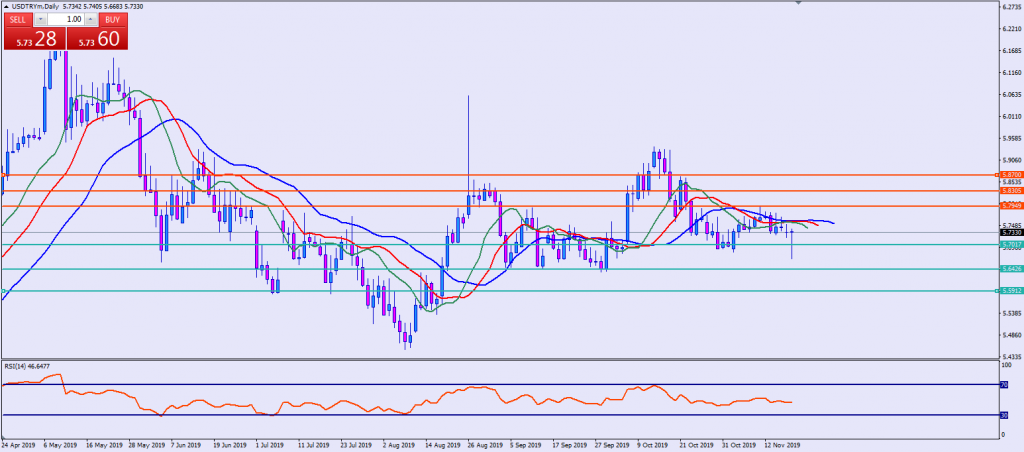Screen dimensions: 1024x452
Task: Click the sell price 5.73 28 tile
Action: [32, 38]
